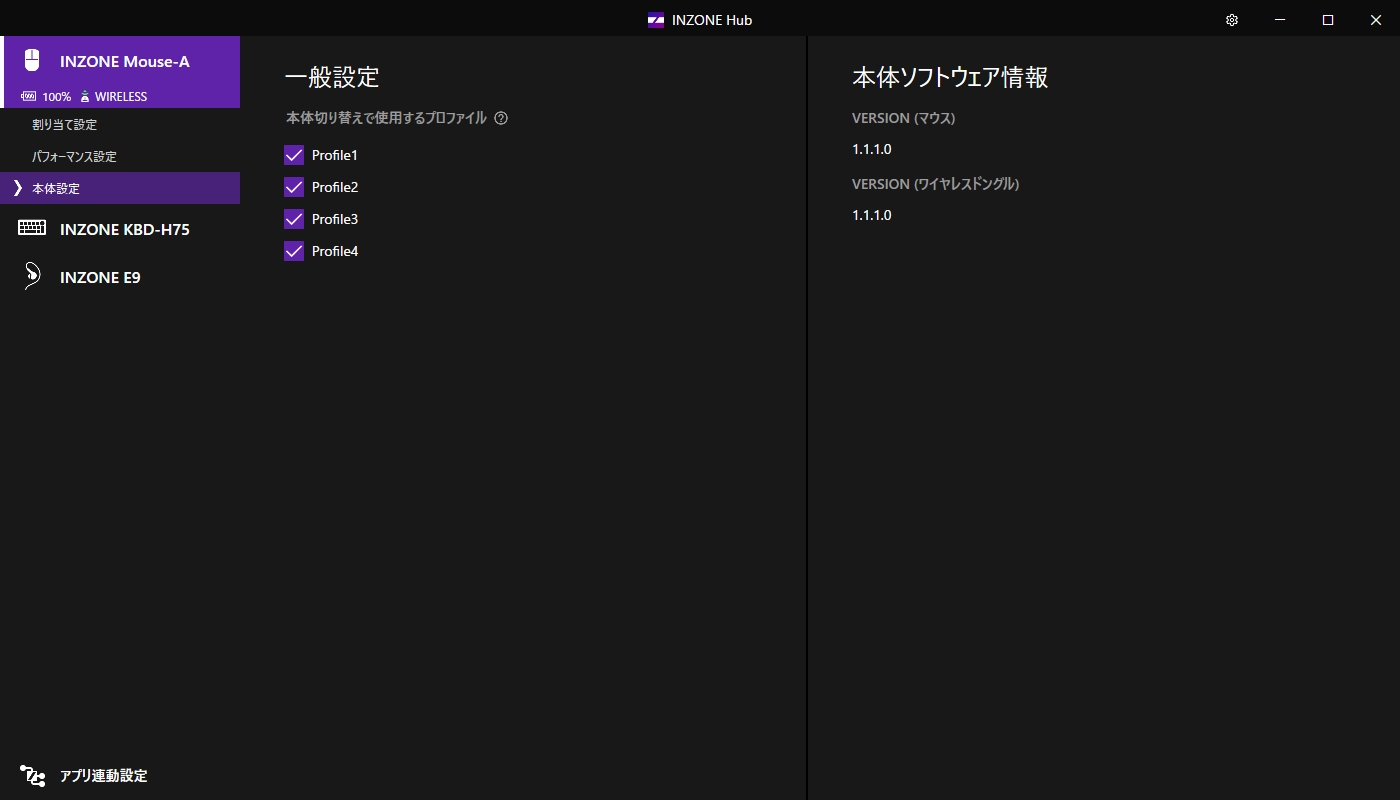Click the app link icon at bottom left
This screenshot has width=1400, height=800.
click(x=32, y=775)
